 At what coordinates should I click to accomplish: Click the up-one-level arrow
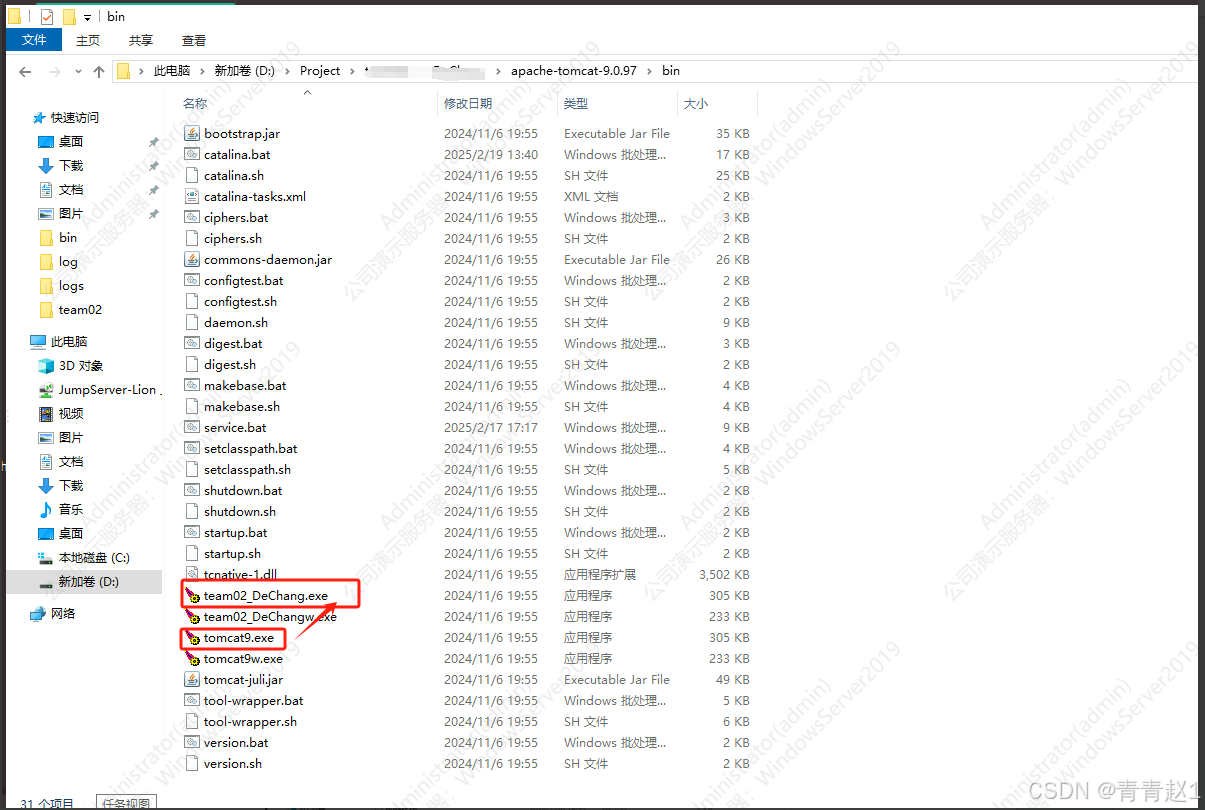pyautogui.click(x=98, y=71)
